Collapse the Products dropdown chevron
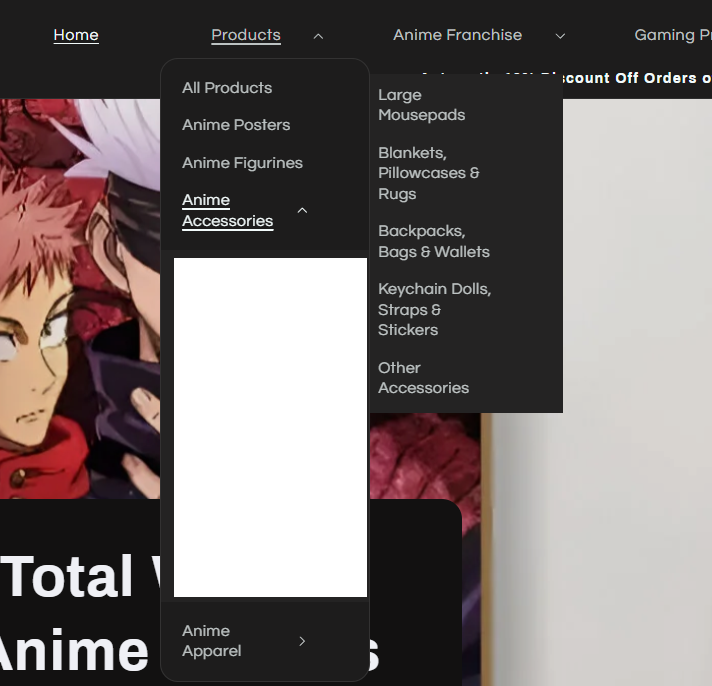This screenshot has width=712, height=686. 318,36
